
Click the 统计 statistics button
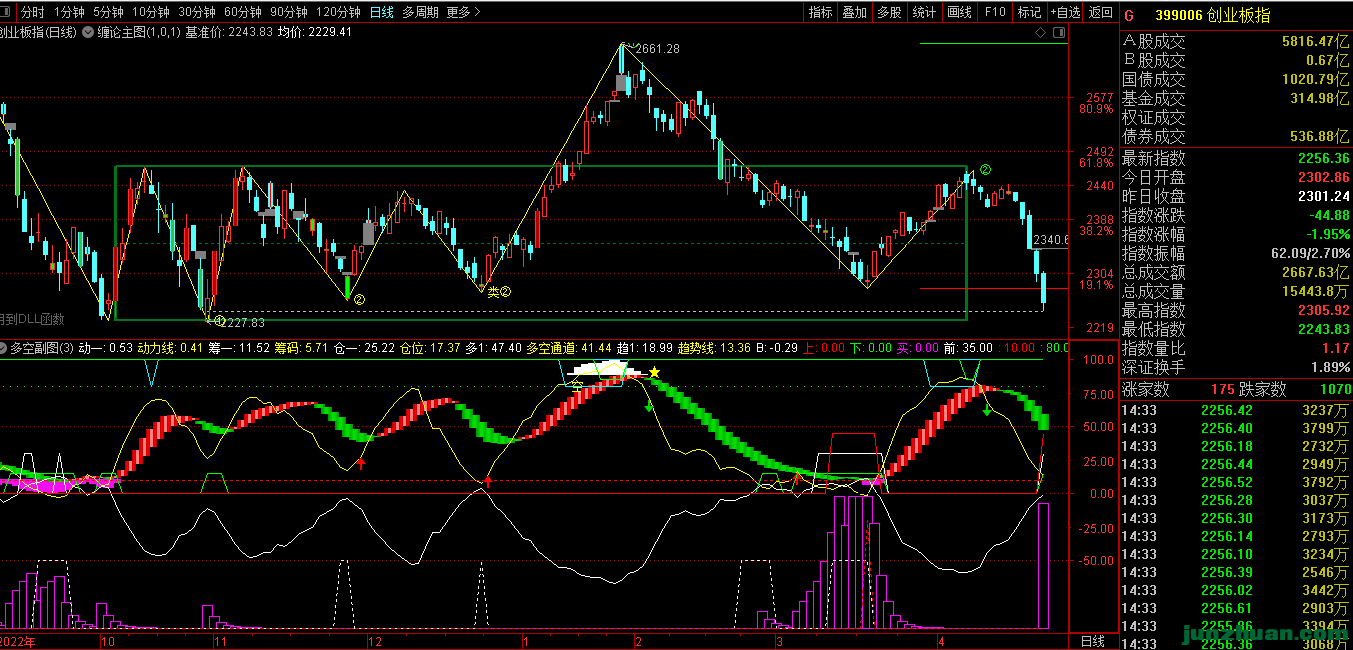(925, 12)
